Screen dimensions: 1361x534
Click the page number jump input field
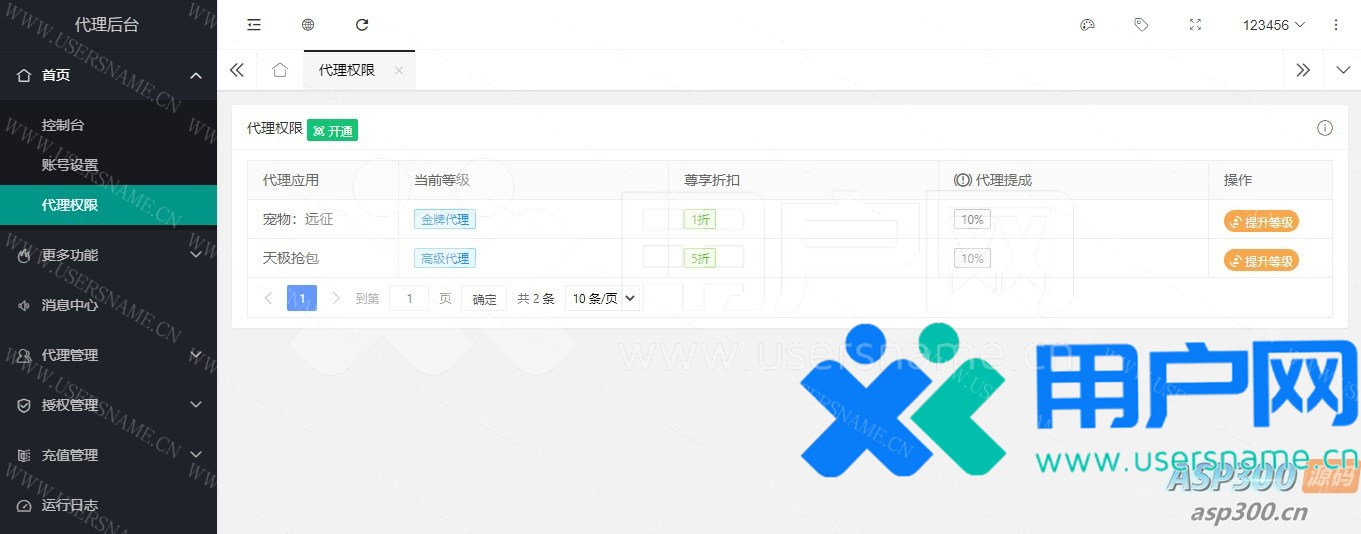click(x=409, y=298)
